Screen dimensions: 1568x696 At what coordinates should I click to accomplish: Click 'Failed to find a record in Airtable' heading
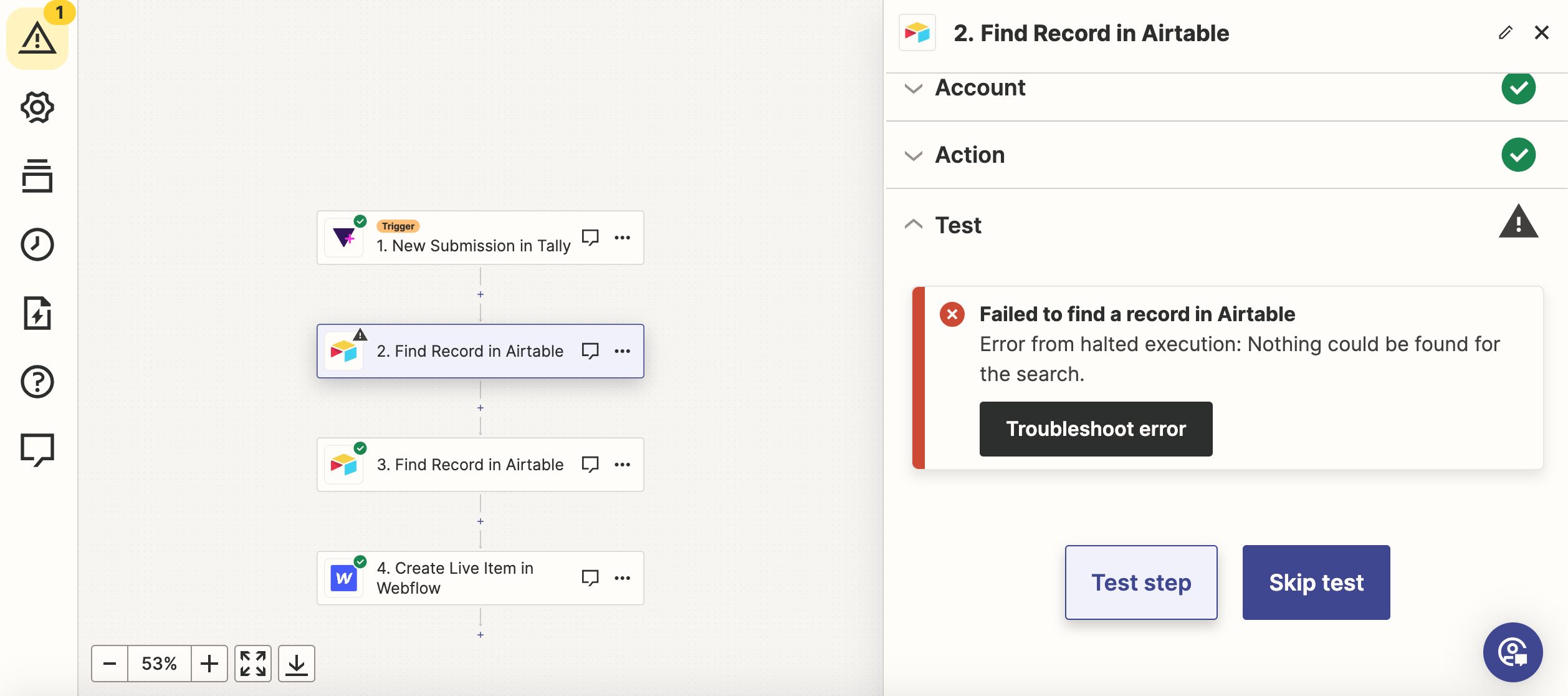tap(1137, 314)
